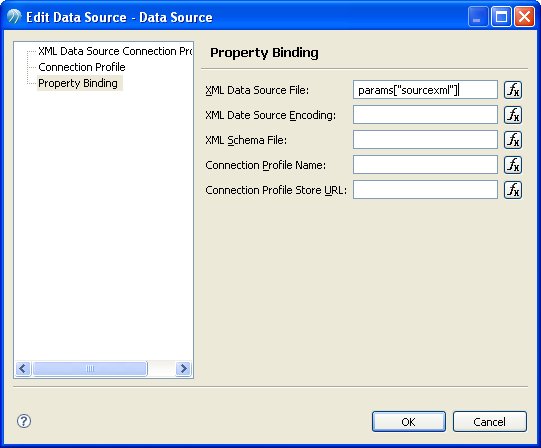Select Property Binding in the tree

coord(78,83)
